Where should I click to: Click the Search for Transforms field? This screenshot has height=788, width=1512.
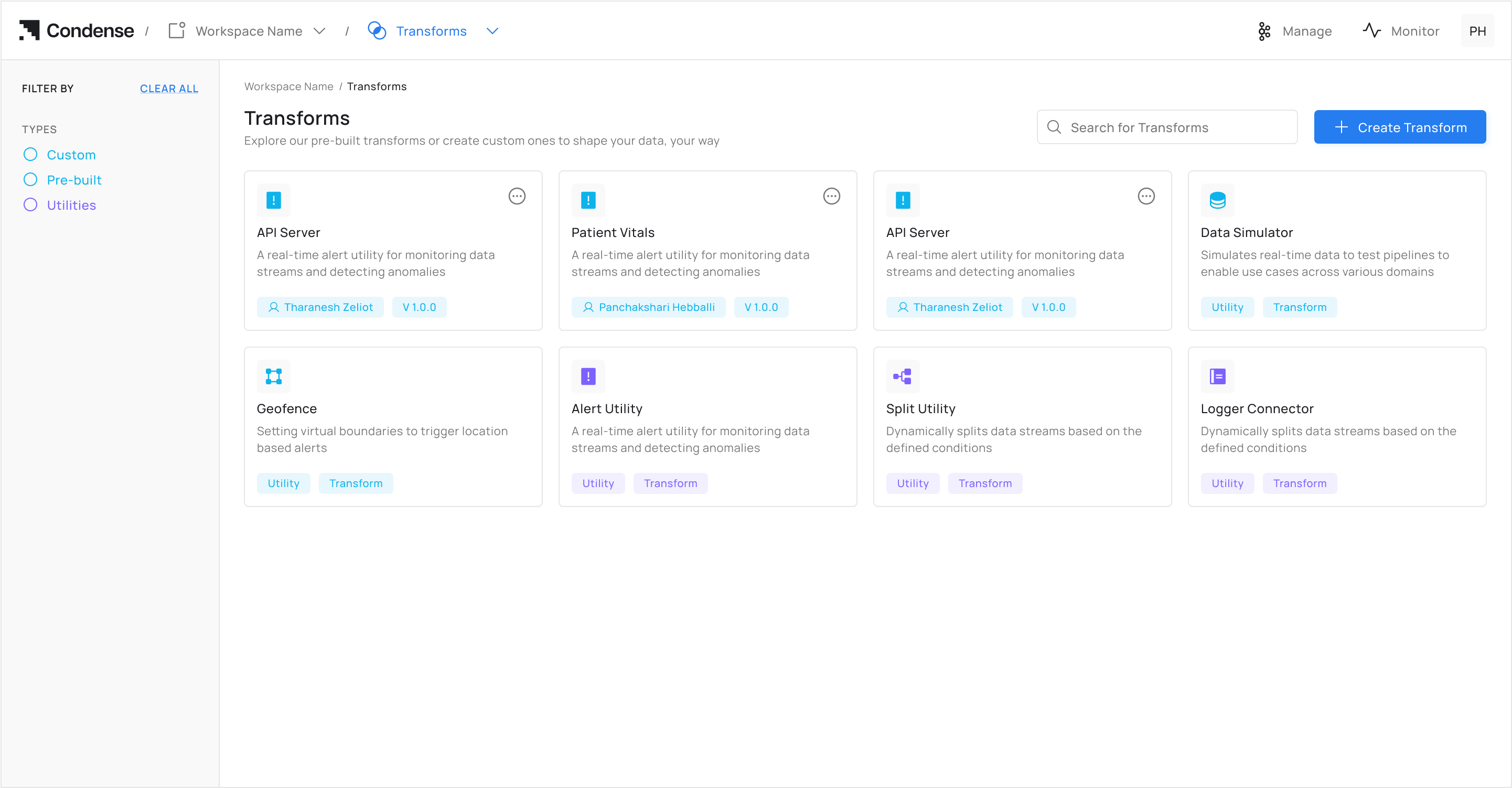click(x=1167, y=127)
